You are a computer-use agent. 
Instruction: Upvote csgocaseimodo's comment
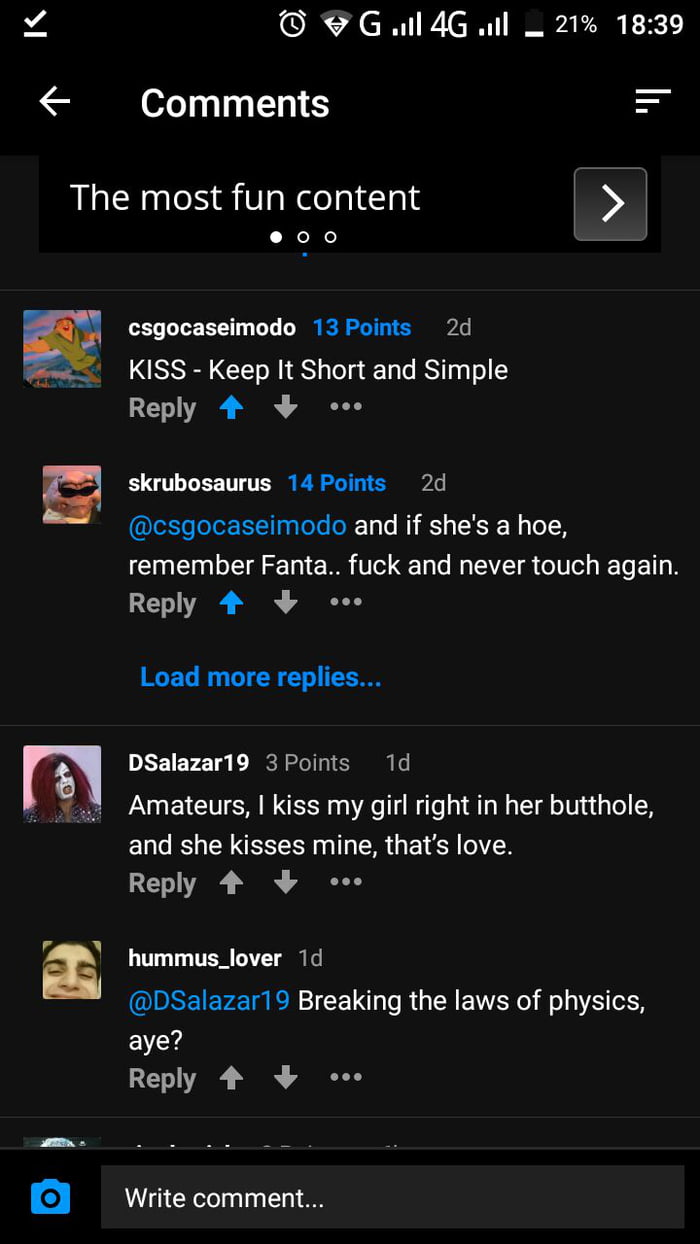coord(232,408)
